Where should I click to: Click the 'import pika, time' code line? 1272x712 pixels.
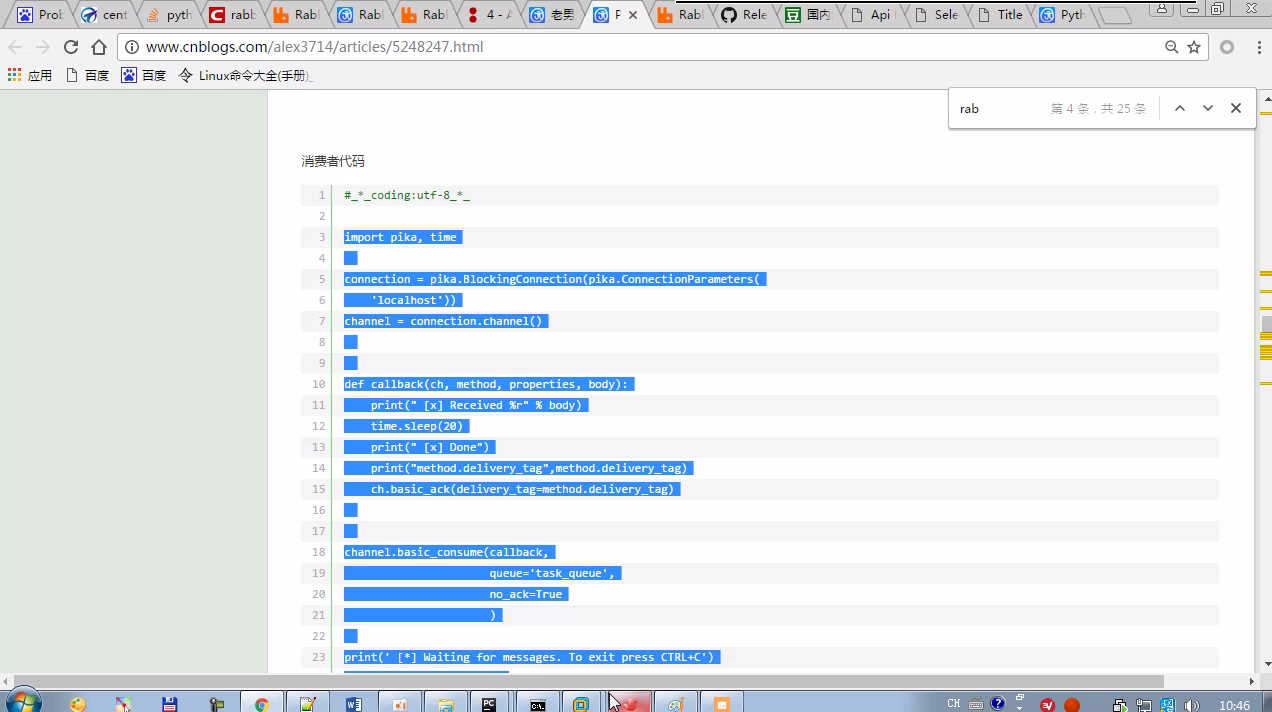401,237
